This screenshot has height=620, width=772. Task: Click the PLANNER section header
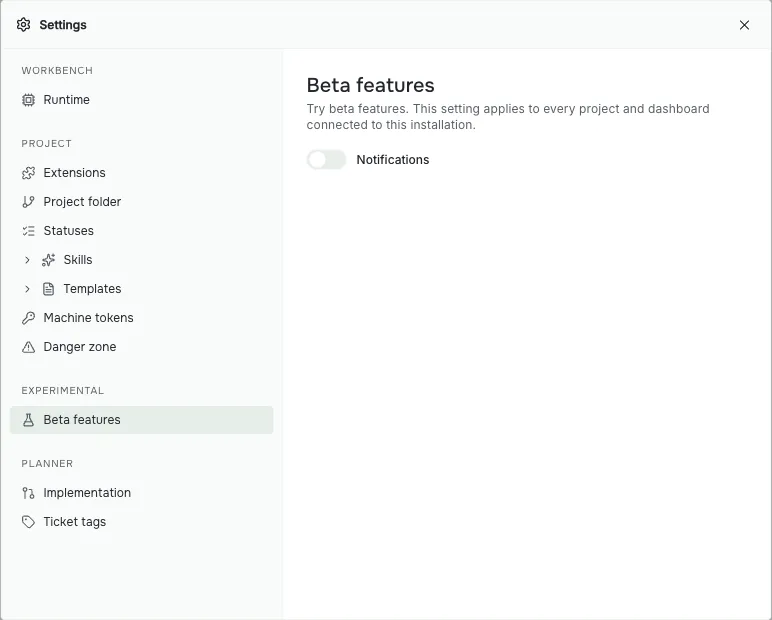pyautogui.click(x=47, y=463)
